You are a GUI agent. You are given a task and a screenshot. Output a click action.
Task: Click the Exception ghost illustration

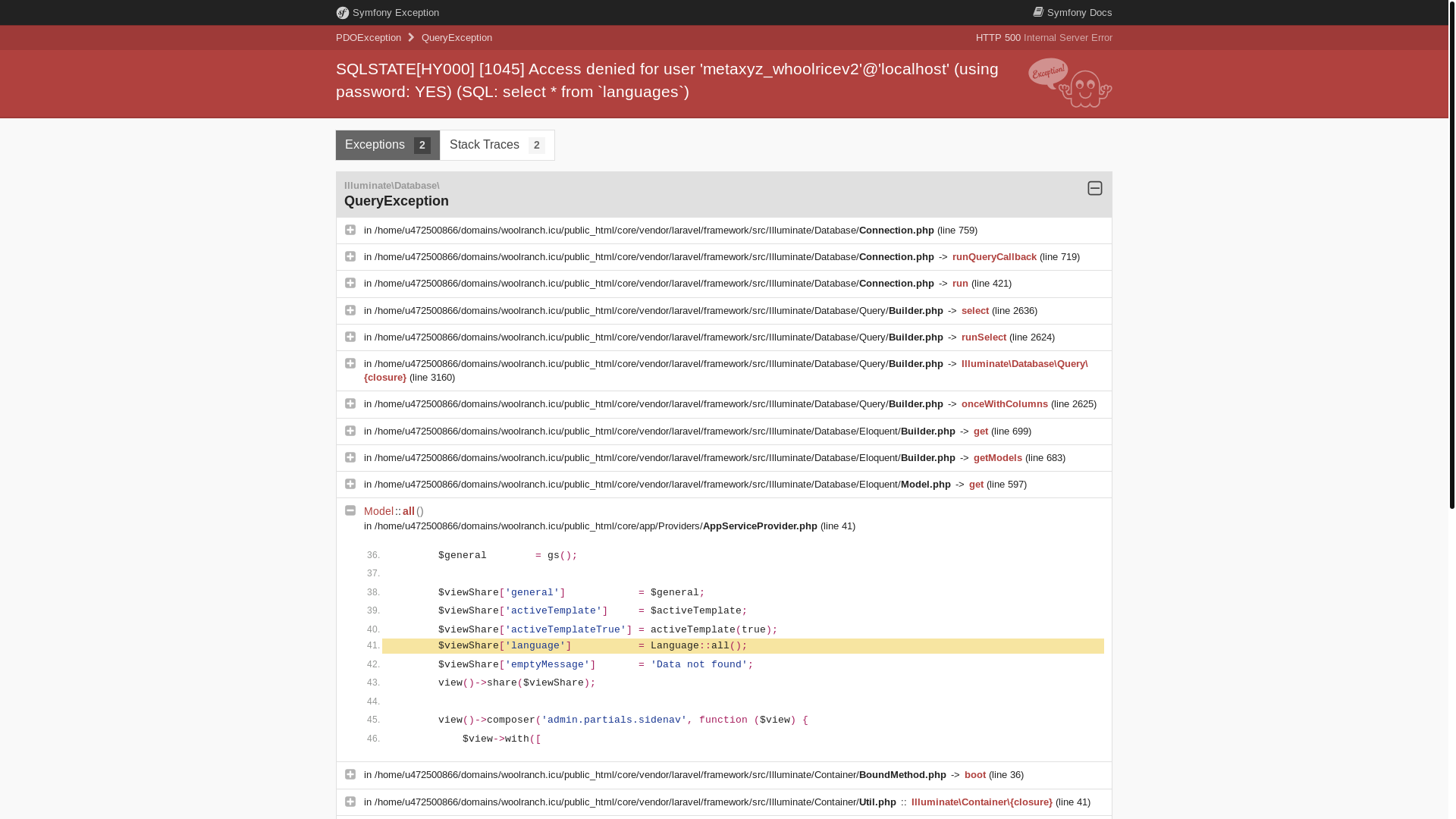click(1070, 83)
